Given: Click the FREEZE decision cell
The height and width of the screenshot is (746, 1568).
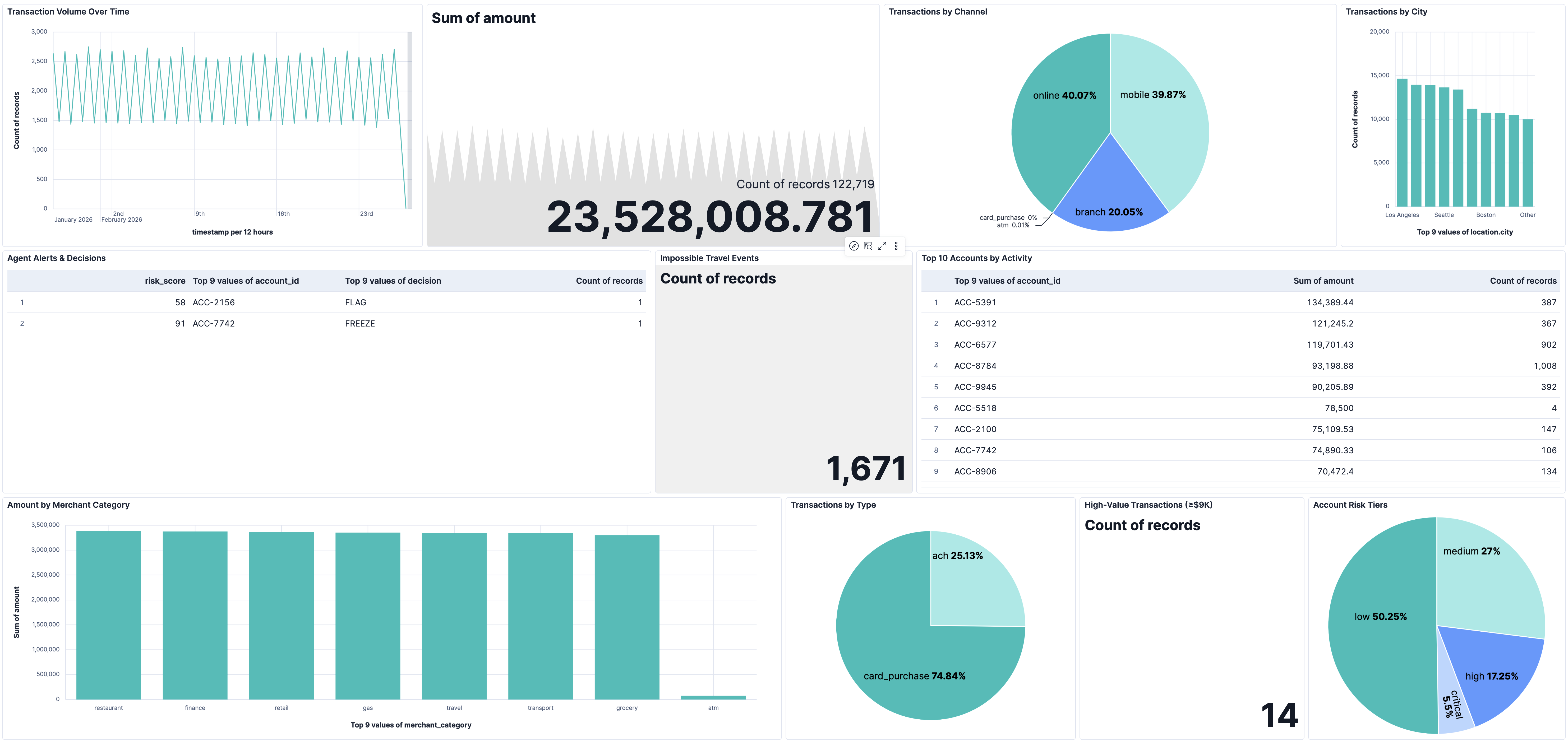Looking at the screenshot, I should 360,324.
